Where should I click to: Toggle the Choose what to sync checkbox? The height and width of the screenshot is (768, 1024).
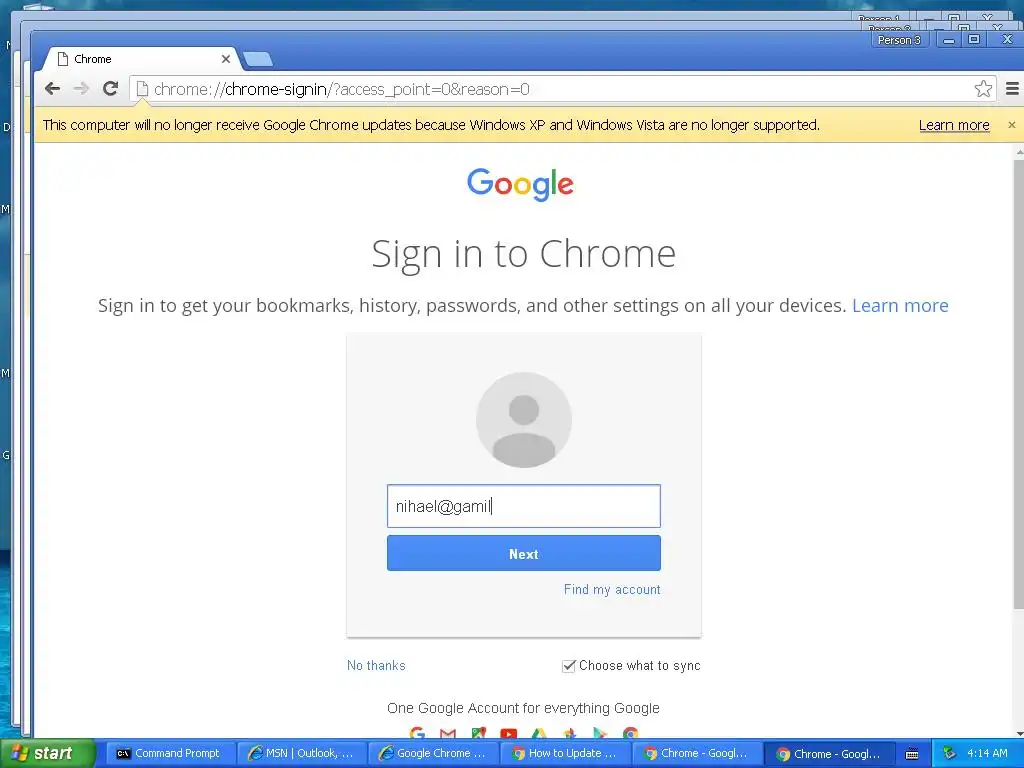(569, 665)
